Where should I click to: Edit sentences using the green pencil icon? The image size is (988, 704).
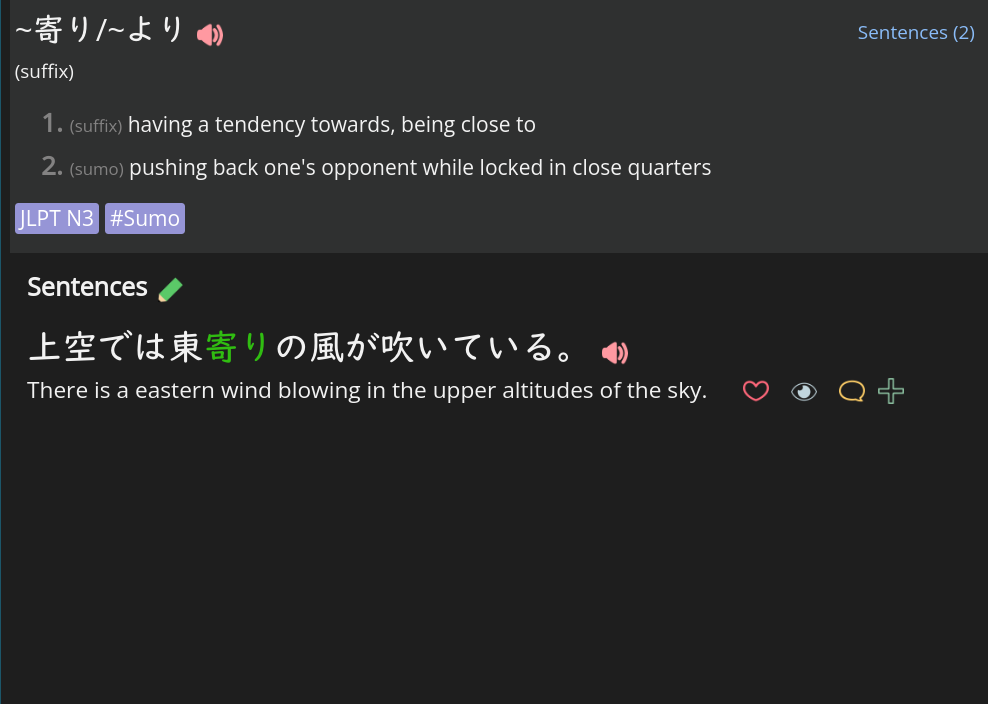170,288
